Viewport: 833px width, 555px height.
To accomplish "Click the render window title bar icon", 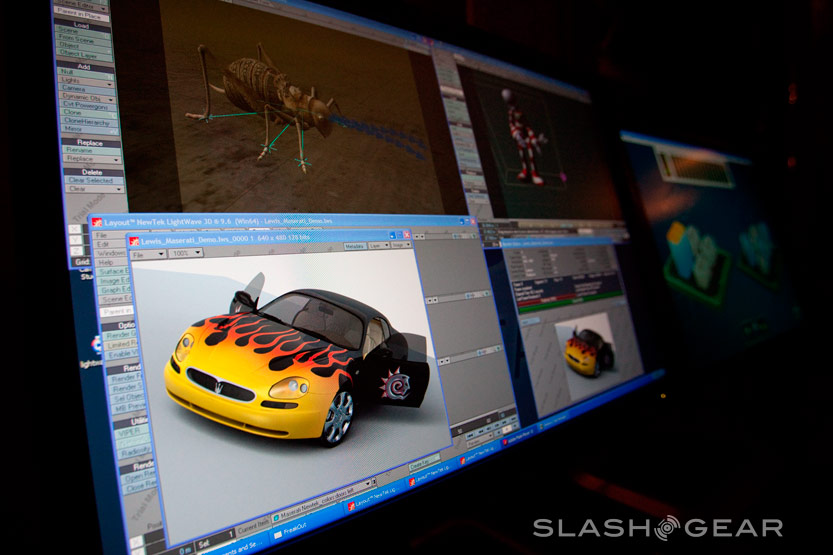I will tap(133, 241).
